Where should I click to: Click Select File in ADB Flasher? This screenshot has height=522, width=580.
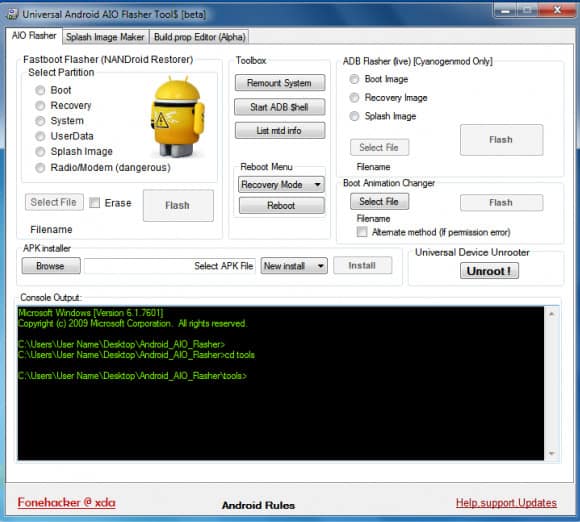pos(379,147)
